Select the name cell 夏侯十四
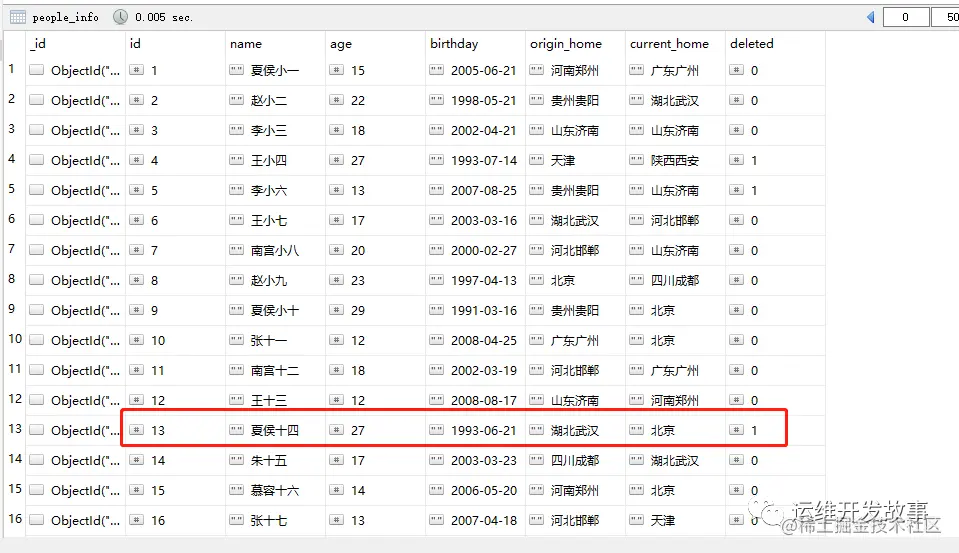 pos(275,430)
